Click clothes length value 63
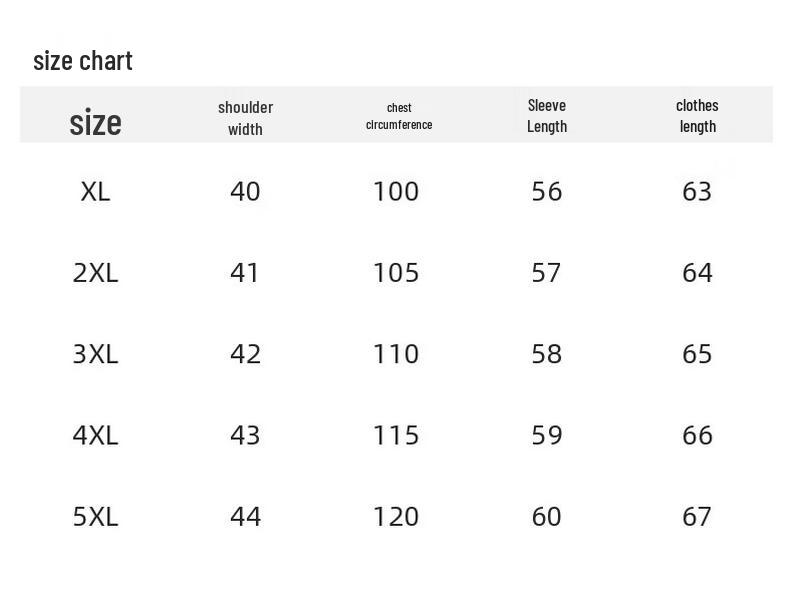Viewport: 793px width, 595px height. [697, 191]
